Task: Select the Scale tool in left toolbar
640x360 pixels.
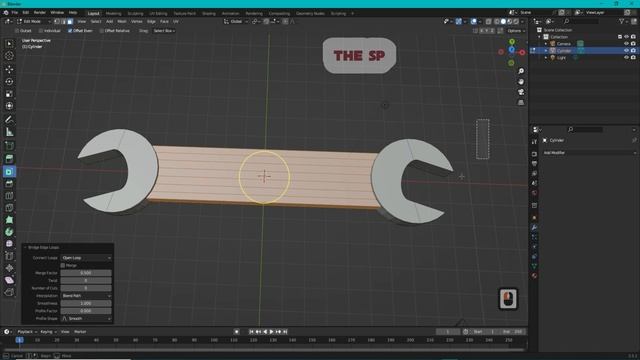Action: (9, 94)
